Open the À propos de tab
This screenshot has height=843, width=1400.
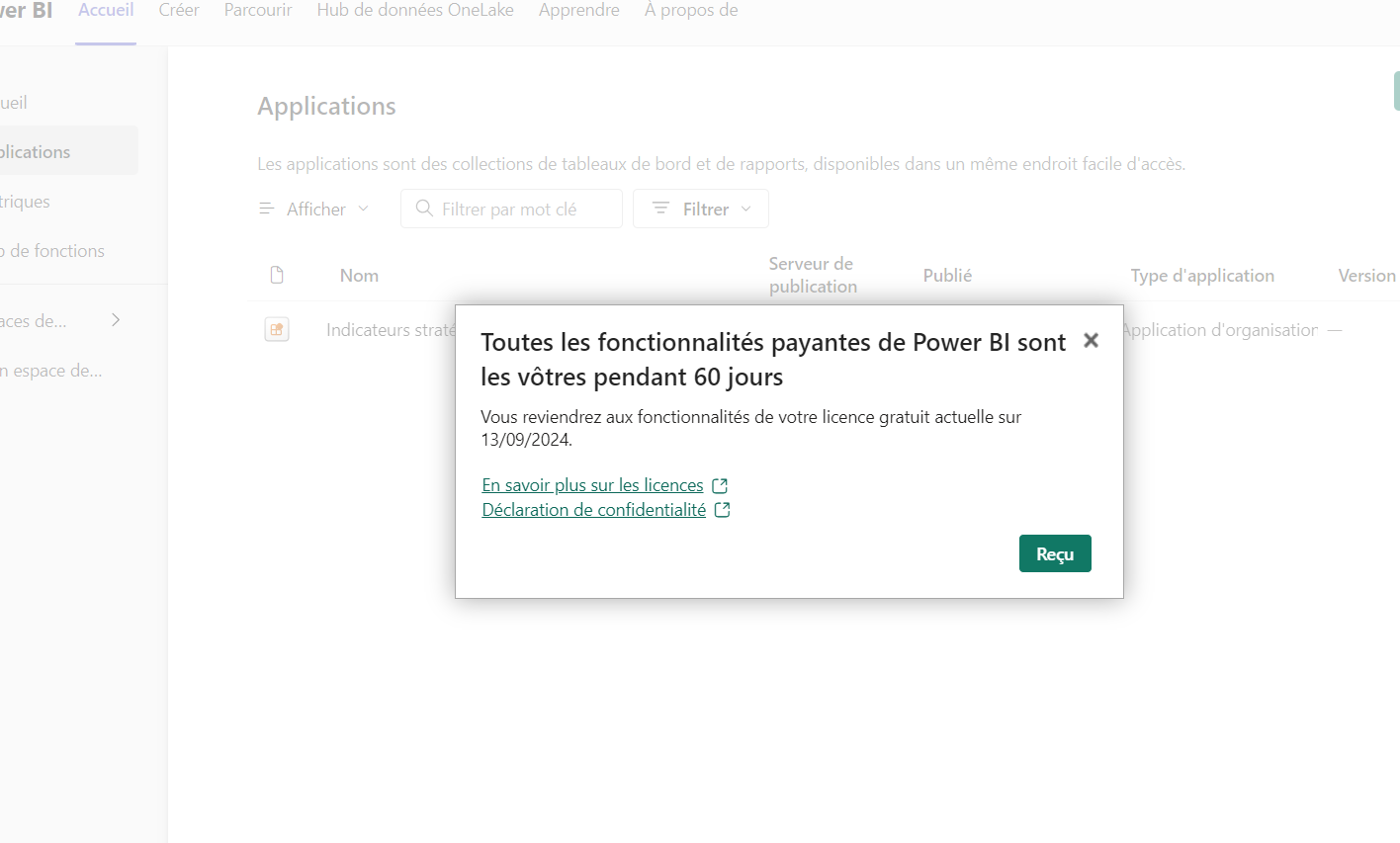tap(691, 11)
